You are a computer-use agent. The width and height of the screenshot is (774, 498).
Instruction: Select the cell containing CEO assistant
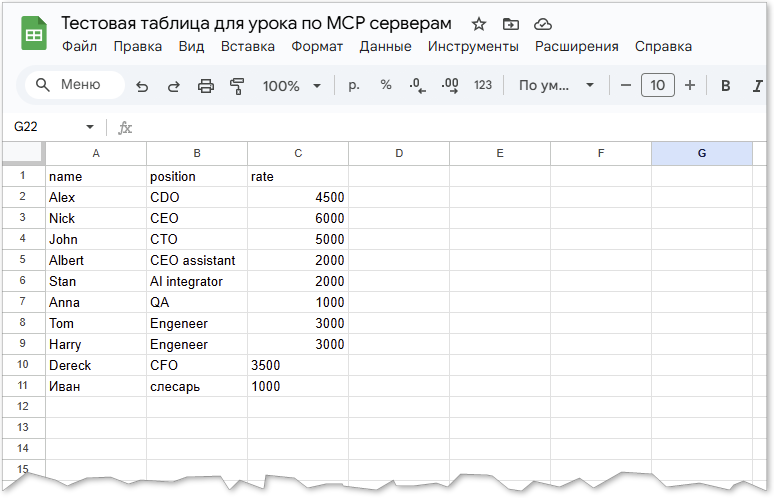pyautogui.click(x=196, y=260)
